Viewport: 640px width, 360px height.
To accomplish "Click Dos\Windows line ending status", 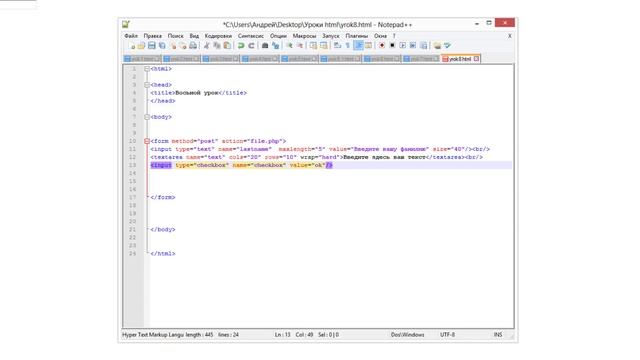I will [407, 335].
